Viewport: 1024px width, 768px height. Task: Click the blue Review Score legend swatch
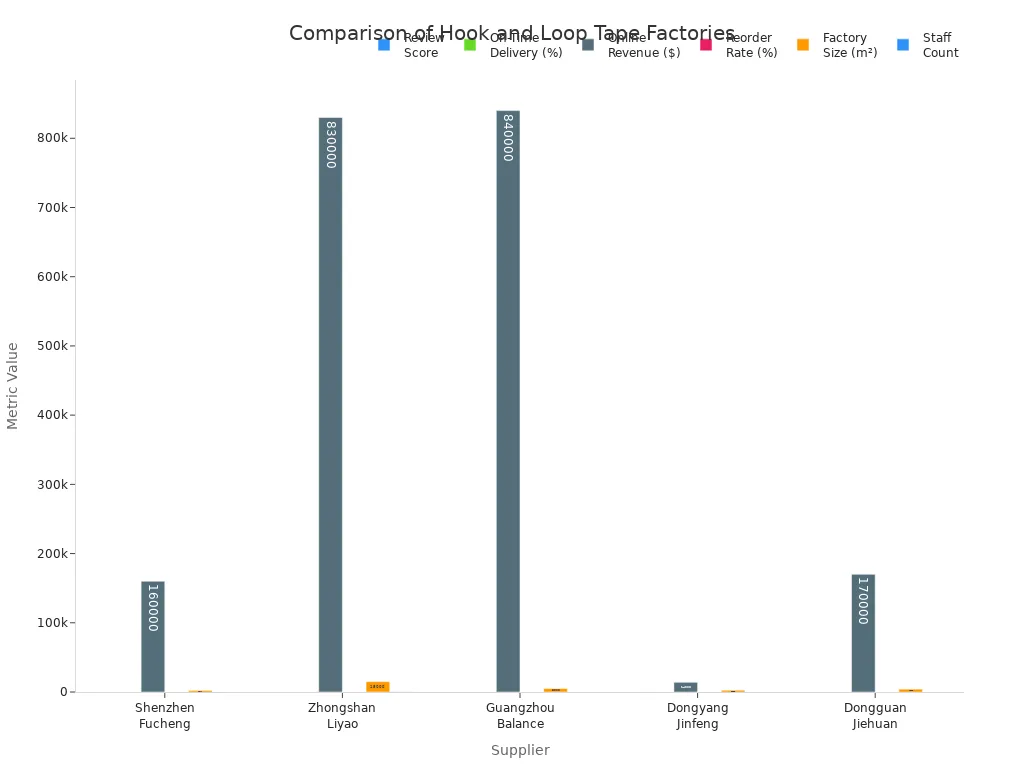[x=384, y=45]
